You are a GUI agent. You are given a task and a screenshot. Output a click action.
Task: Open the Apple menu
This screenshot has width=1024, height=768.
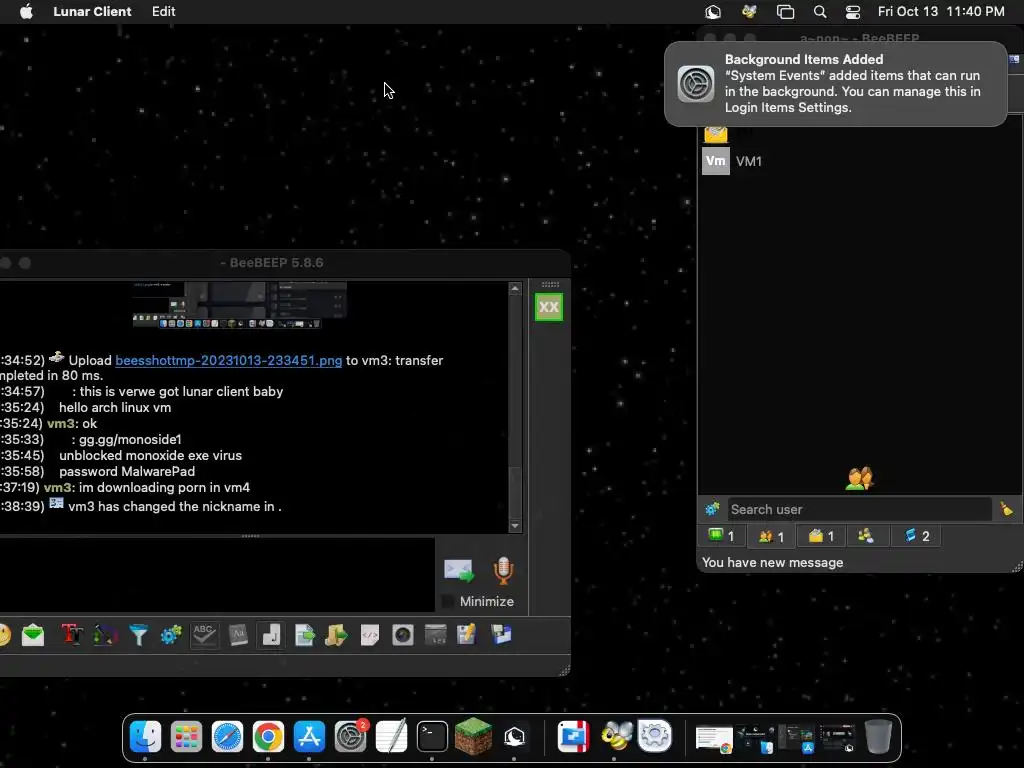26,12
